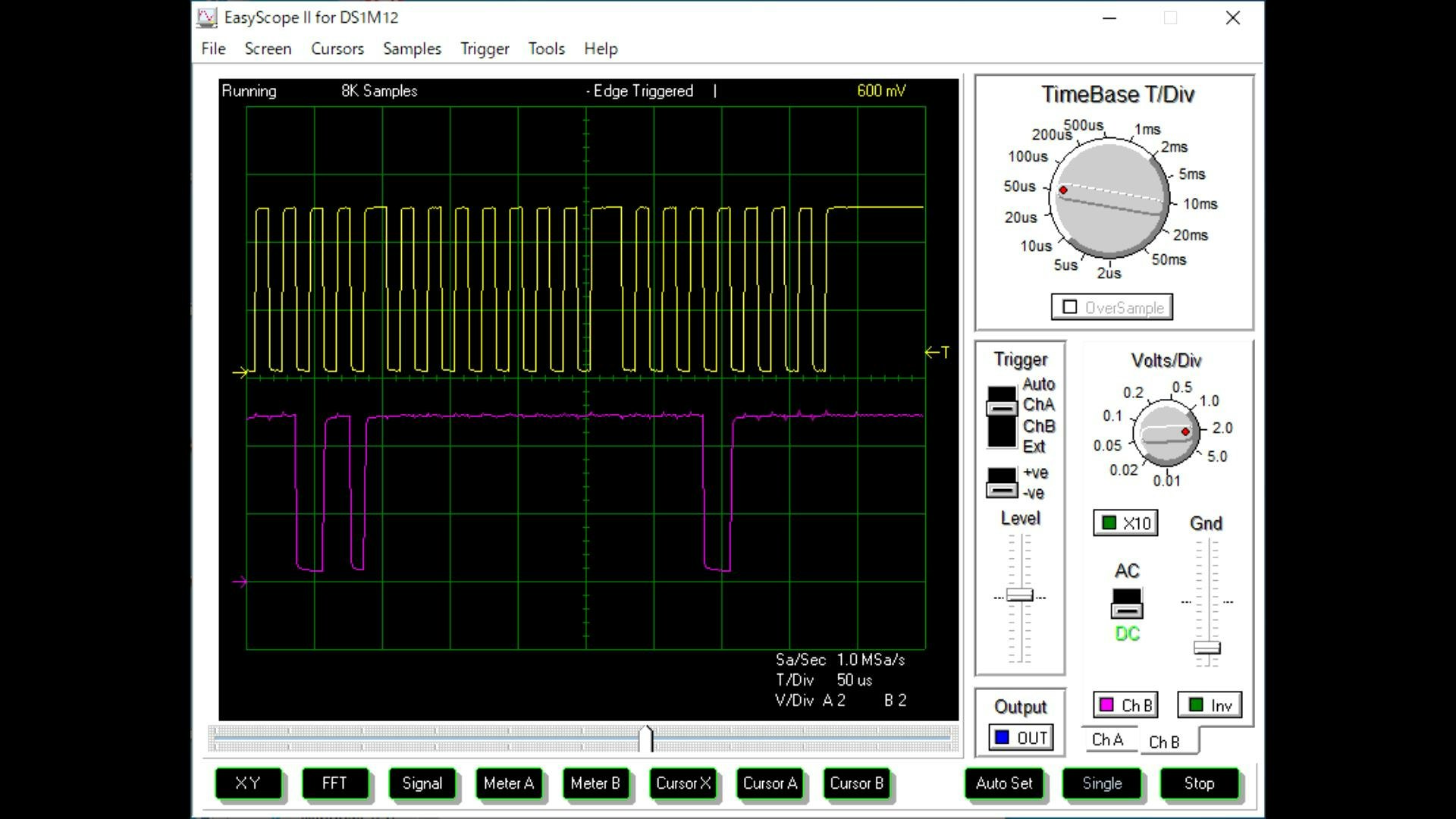
Task: Click the TimeBase dial red indicator
Action: pos(1063,190)
